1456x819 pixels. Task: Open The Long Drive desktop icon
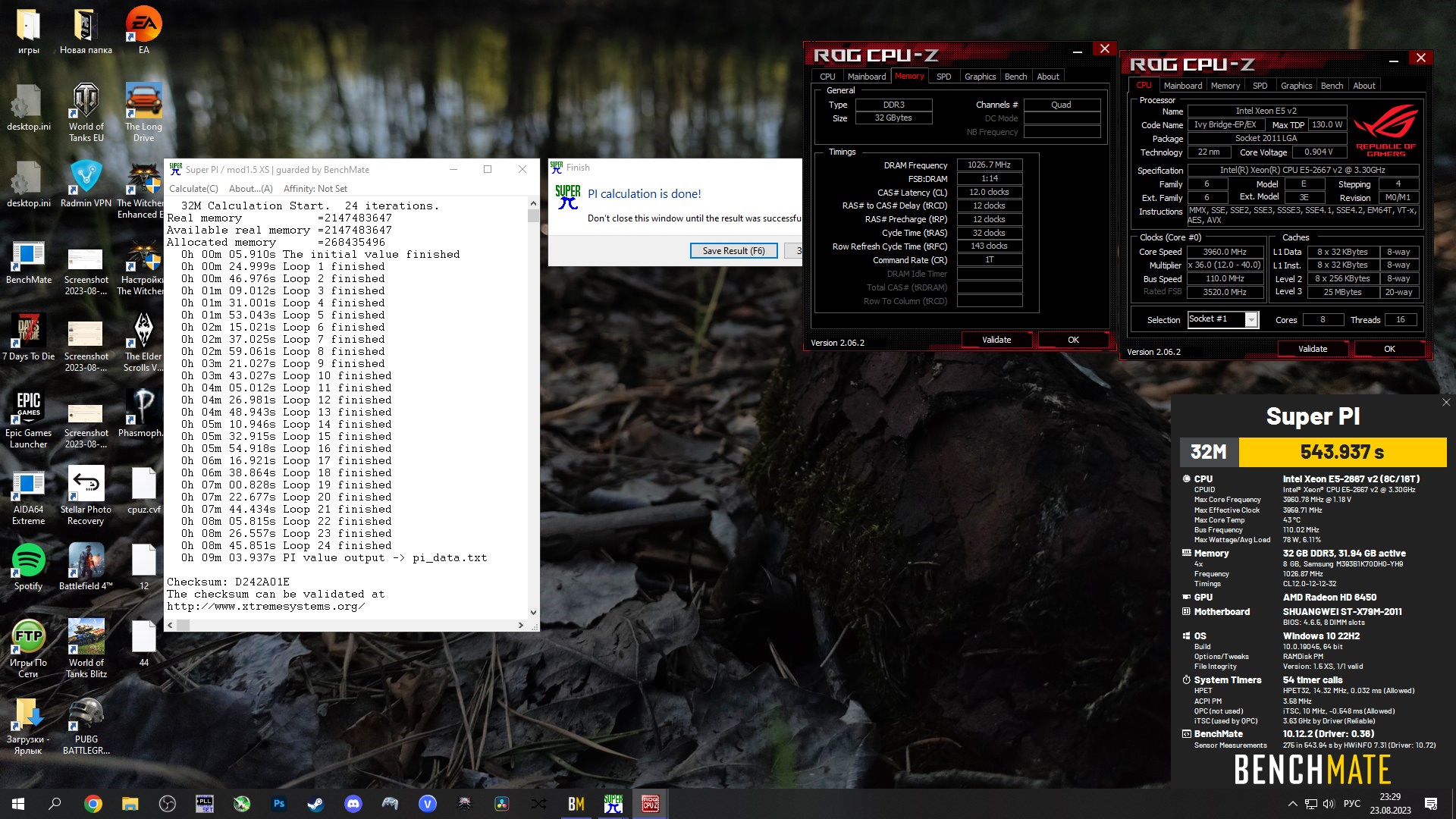(x=143, y=112)
